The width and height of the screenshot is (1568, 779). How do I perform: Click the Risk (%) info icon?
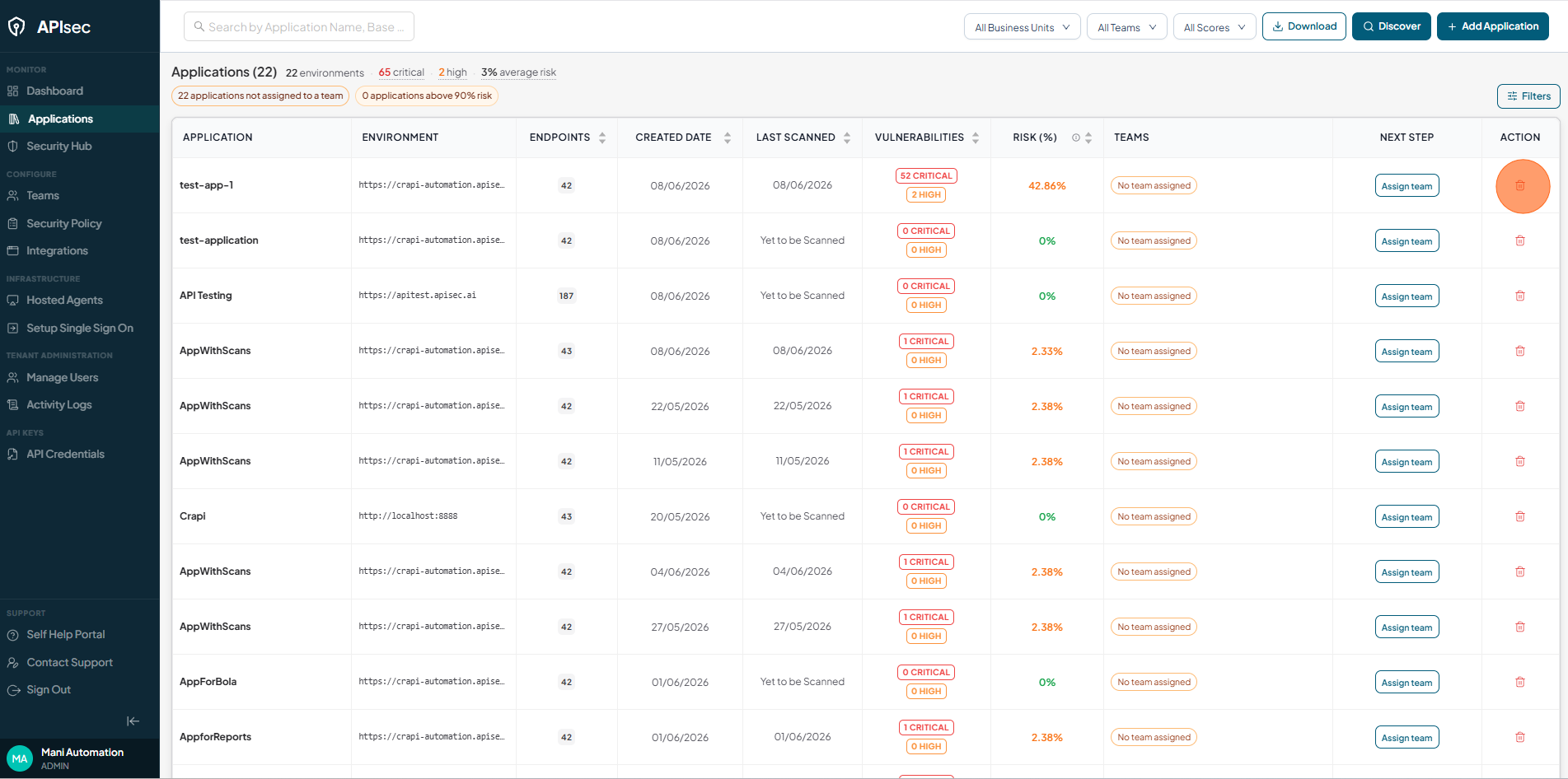1075,138
